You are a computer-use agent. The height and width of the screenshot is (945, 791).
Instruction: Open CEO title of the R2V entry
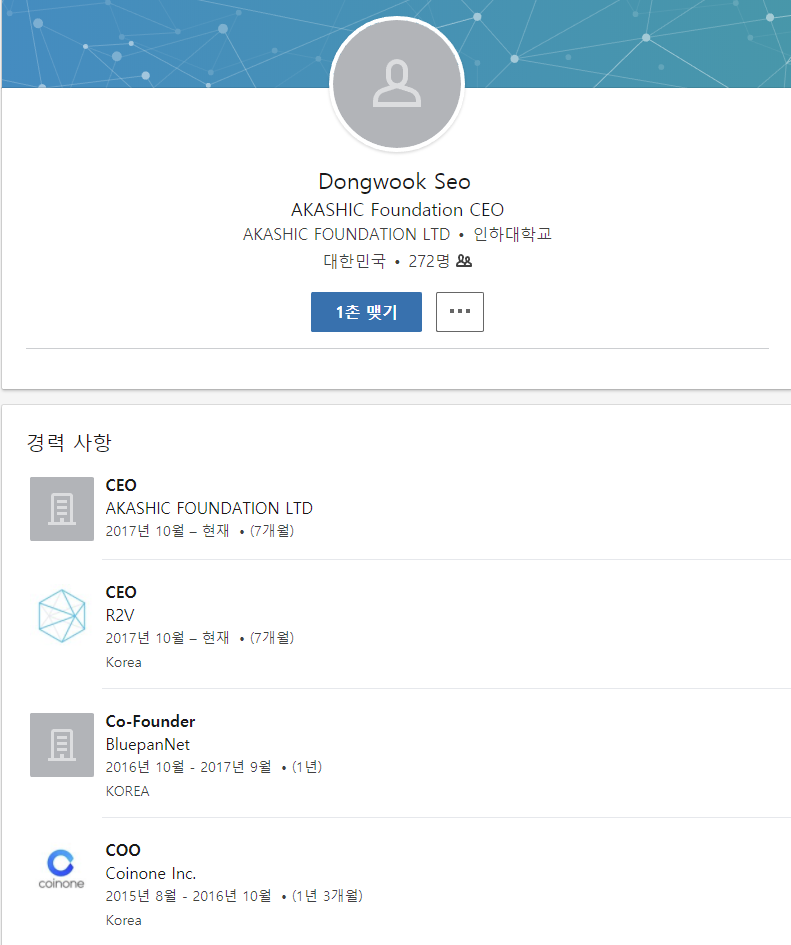[121, 592]
